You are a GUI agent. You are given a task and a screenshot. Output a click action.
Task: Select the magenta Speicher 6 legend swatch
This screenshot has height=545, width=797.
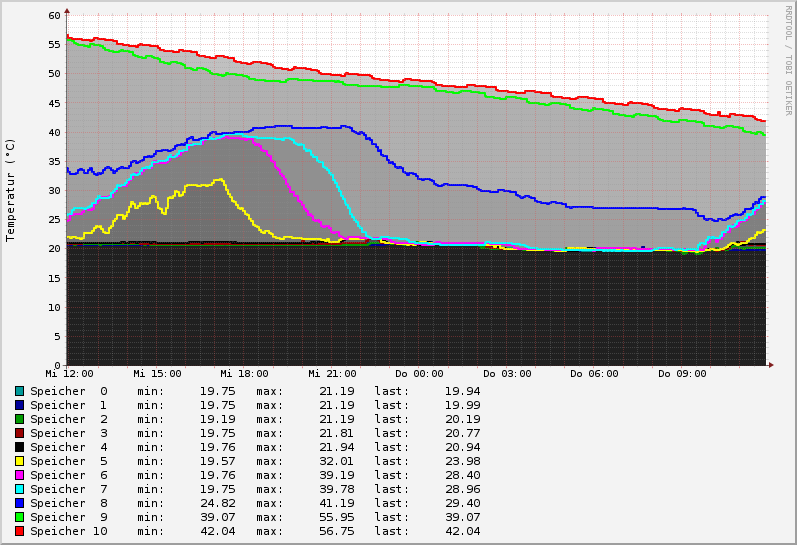(19, 475)
